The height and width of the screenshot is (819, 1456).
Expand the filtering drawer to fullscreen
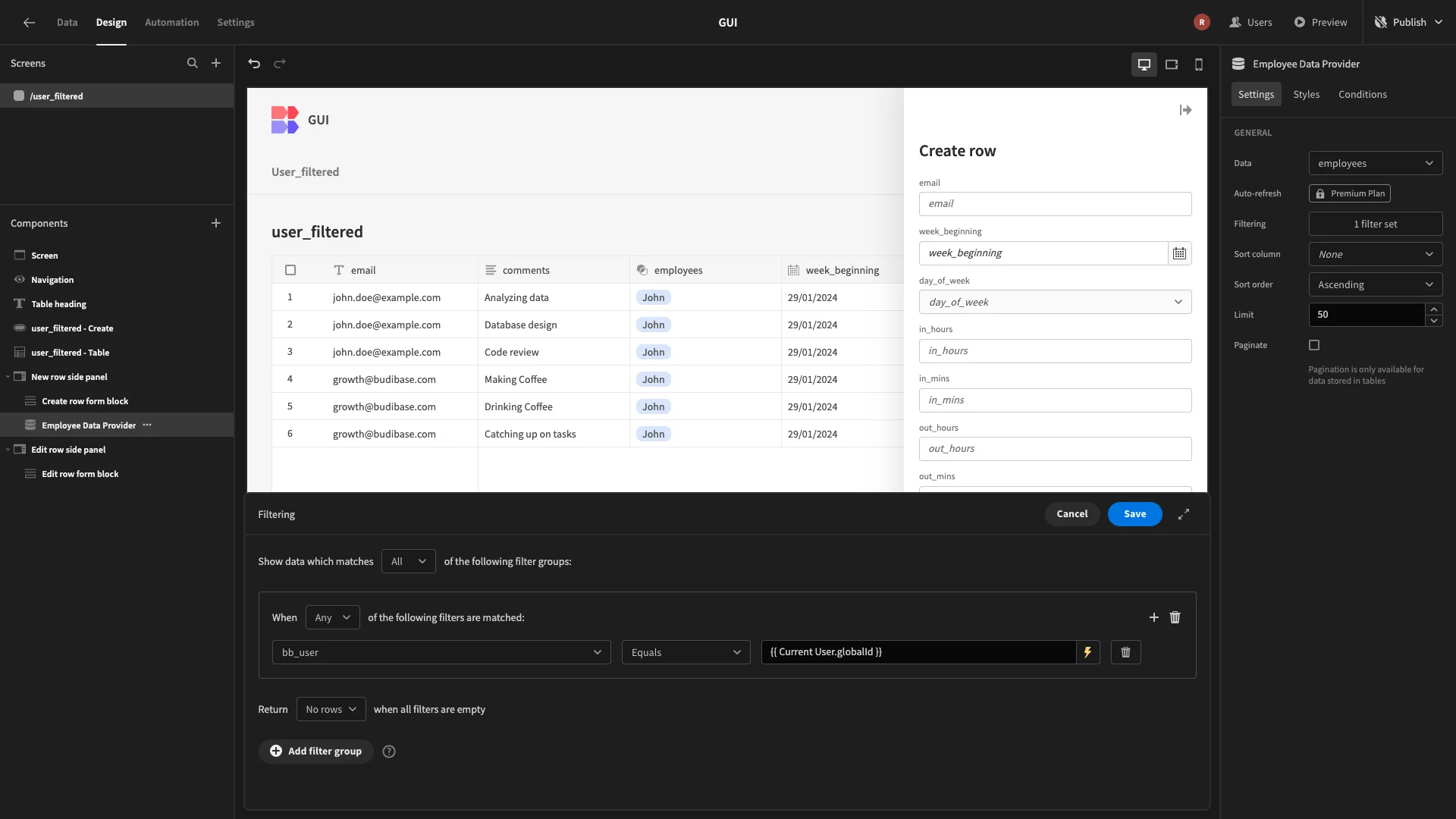pyautogui.click(x=1183, y=514)
